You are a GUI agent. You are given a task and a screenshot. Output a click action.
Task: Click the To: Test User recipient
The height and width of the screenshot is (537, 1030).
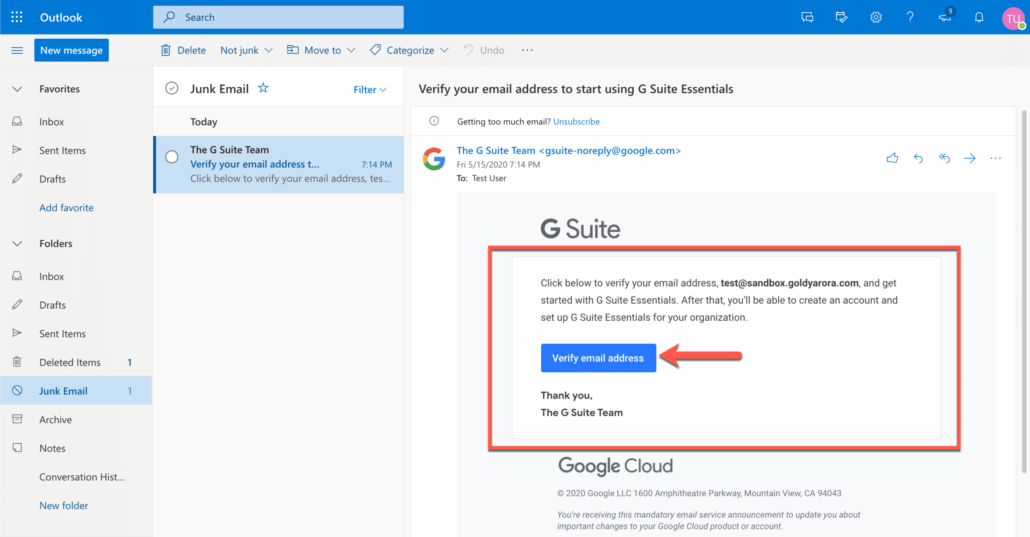[489, 178]
